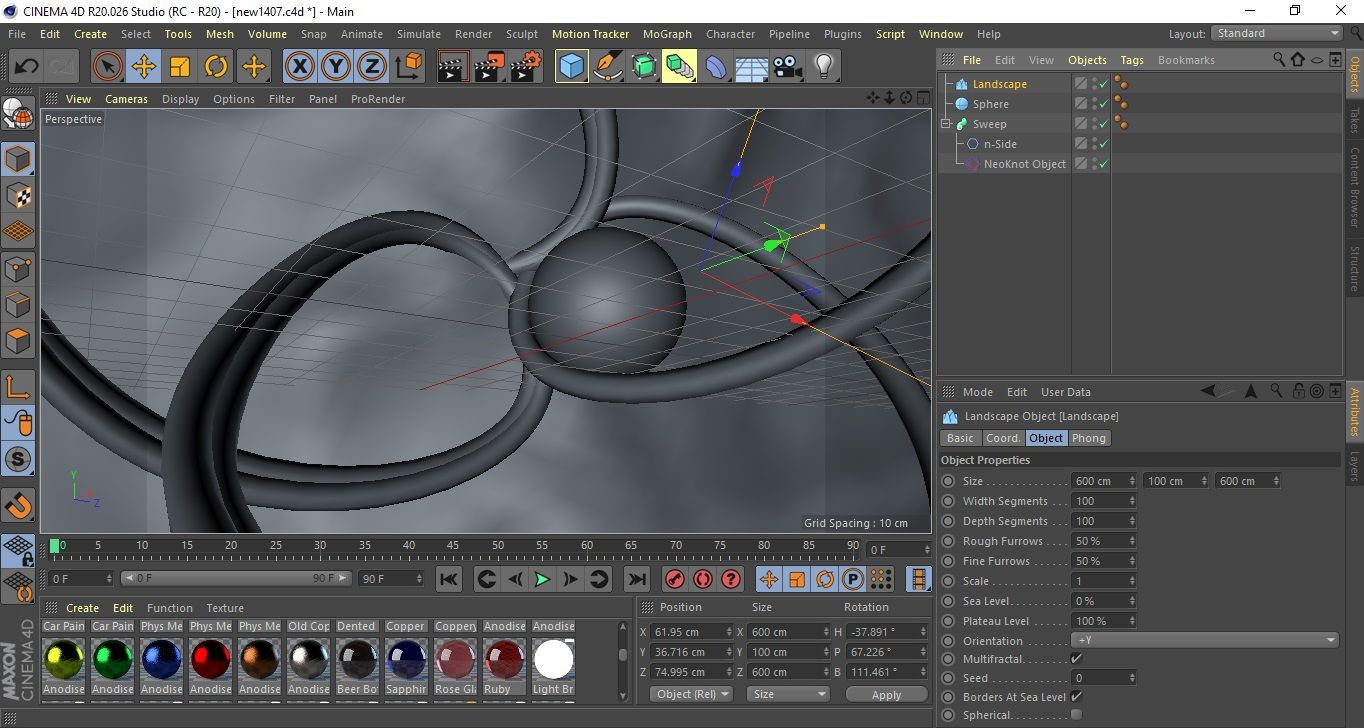Uncheck the Multifractal checkbox

pos(1076,659)
